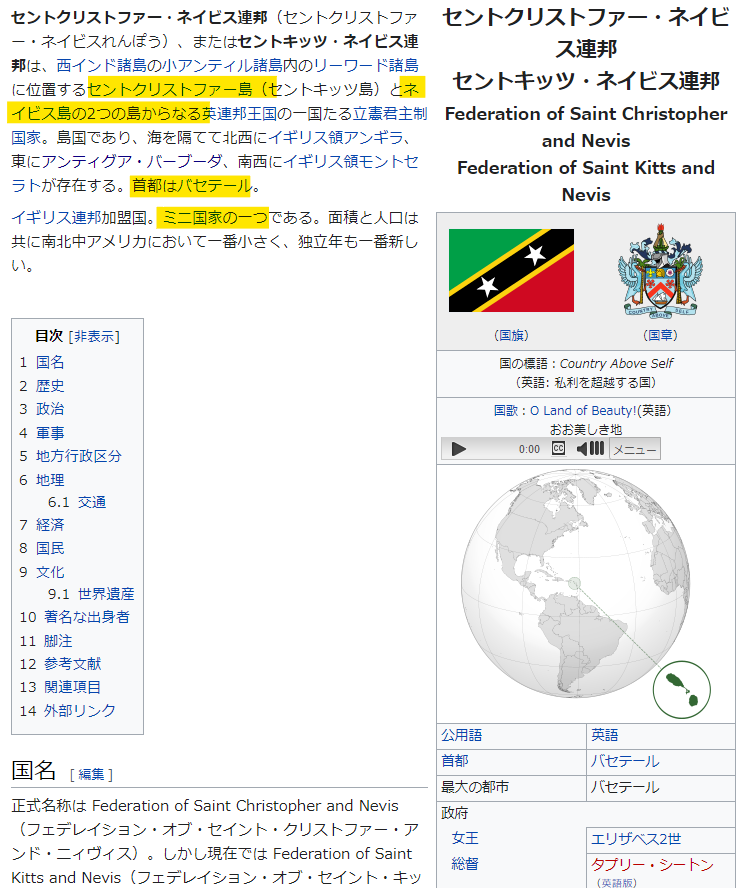This screenshot has width=742, height=888.
Task: Open the O Land of Beauty! link
Action: point(583,411)
